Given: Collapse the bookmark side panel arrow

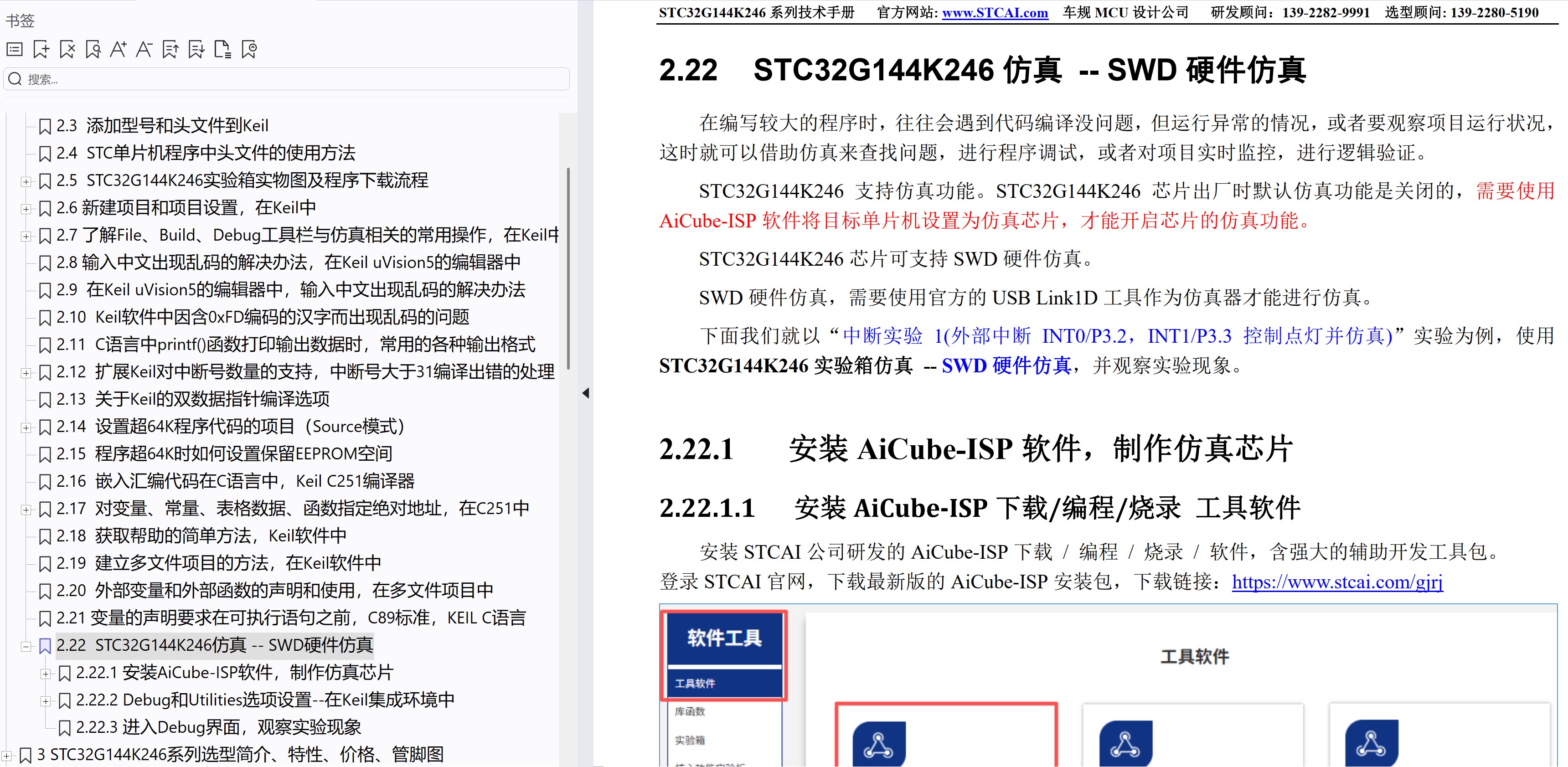Looking at the screenshot, I should pos(586,393).
